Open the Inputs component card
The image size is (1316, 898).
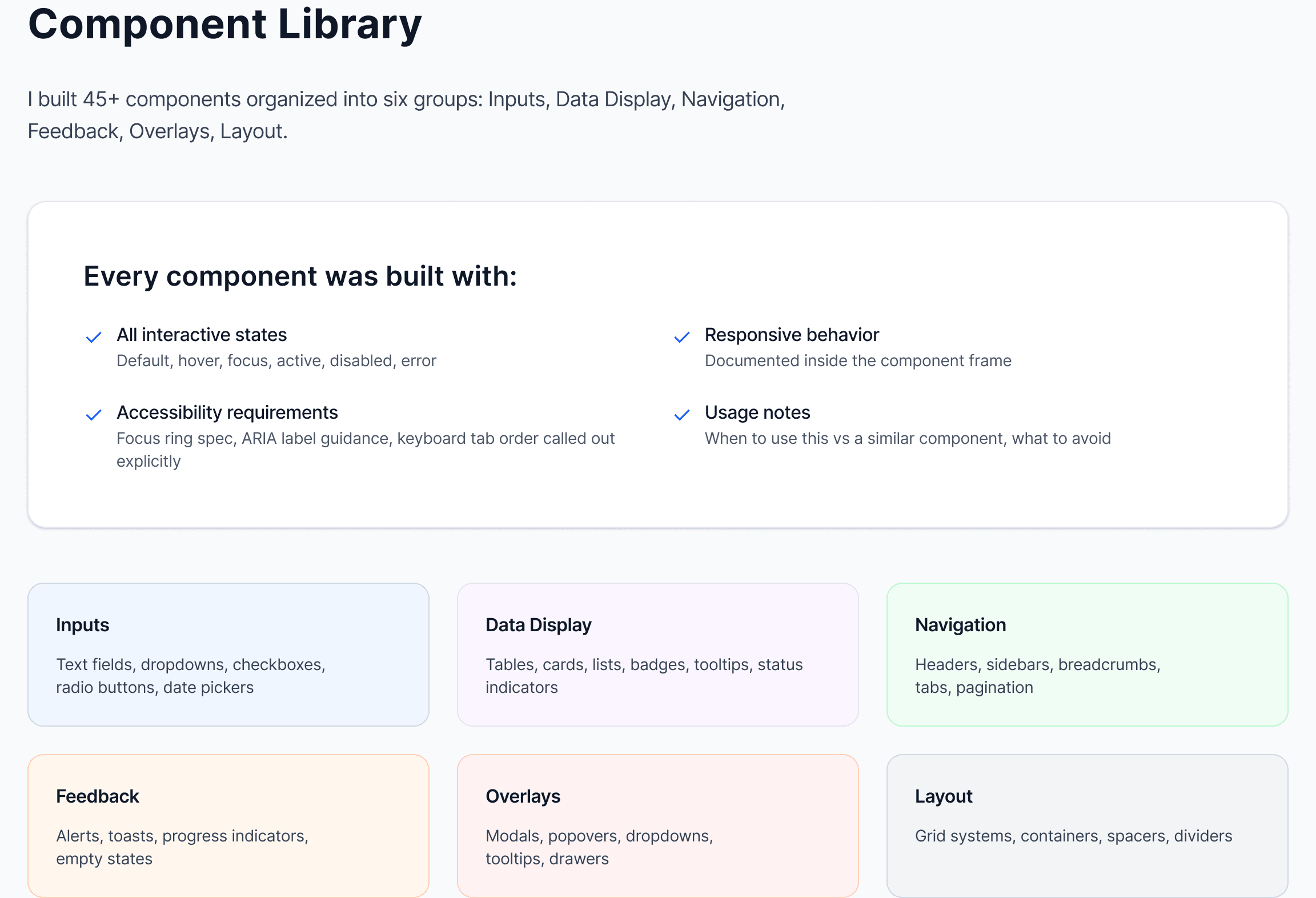coord(228,654)
